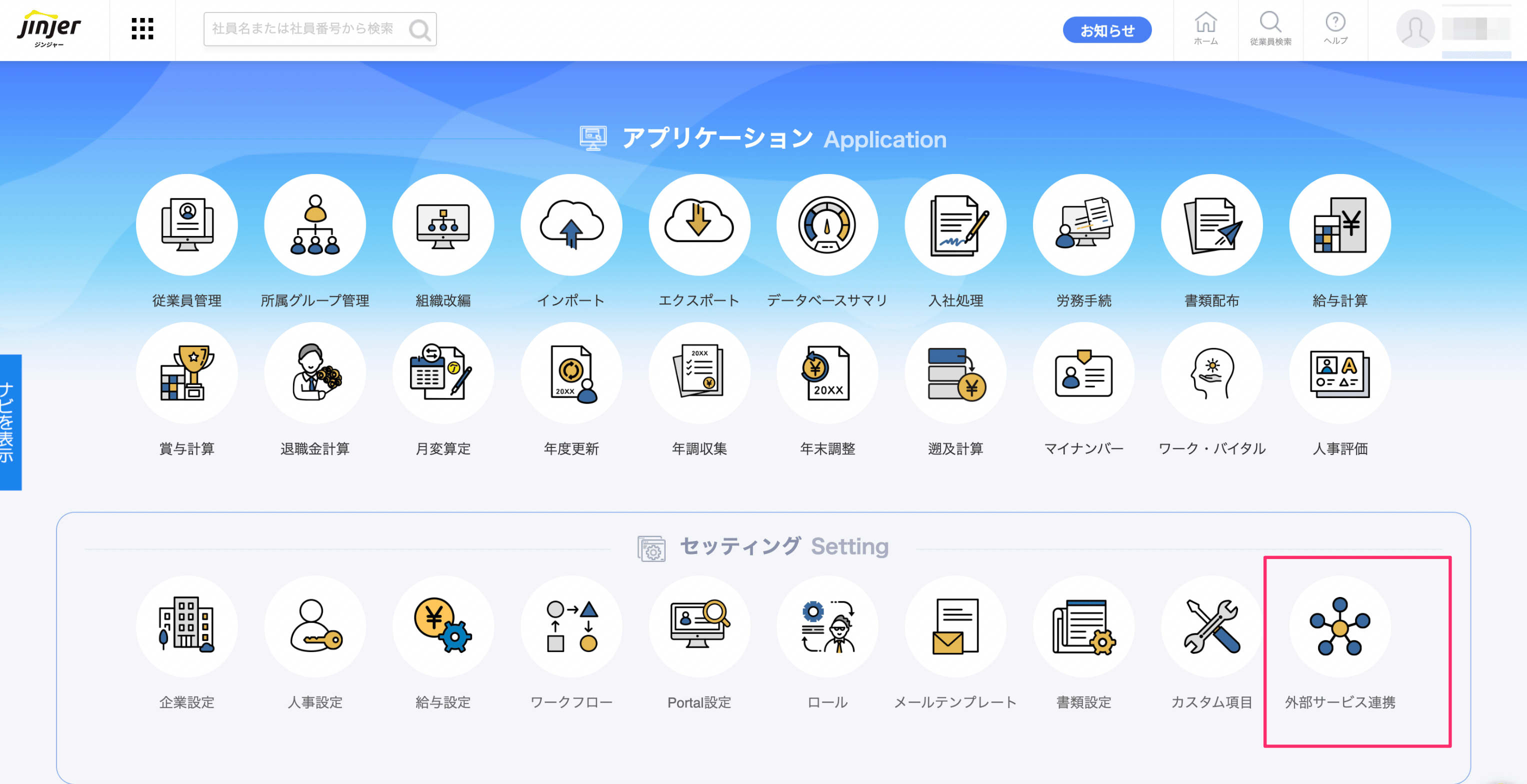The height and width of the screenshot is (784, 1527).
Task: Launch the 組織改編 reorganization app
Action: point(443,224)
